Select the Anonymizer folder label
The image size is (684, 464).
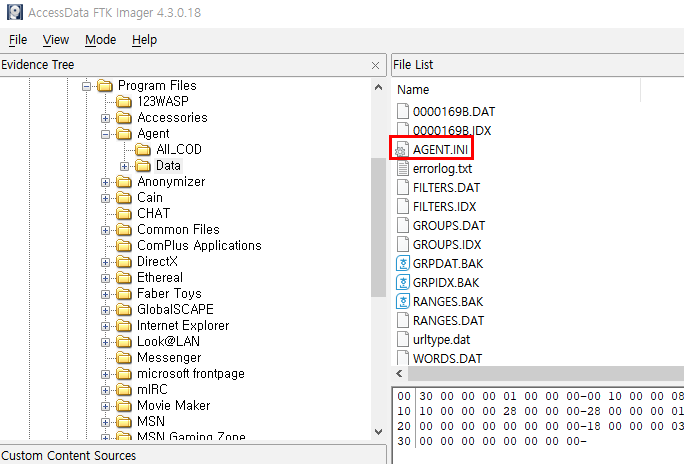pos(171,181)
